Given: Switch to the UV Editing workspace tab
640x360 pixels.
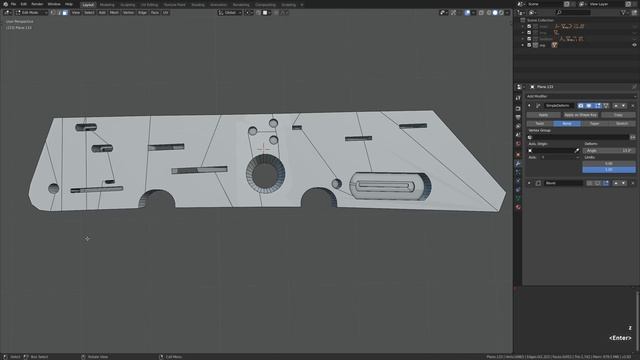Looking at the screenshot, I should [149, 4].
